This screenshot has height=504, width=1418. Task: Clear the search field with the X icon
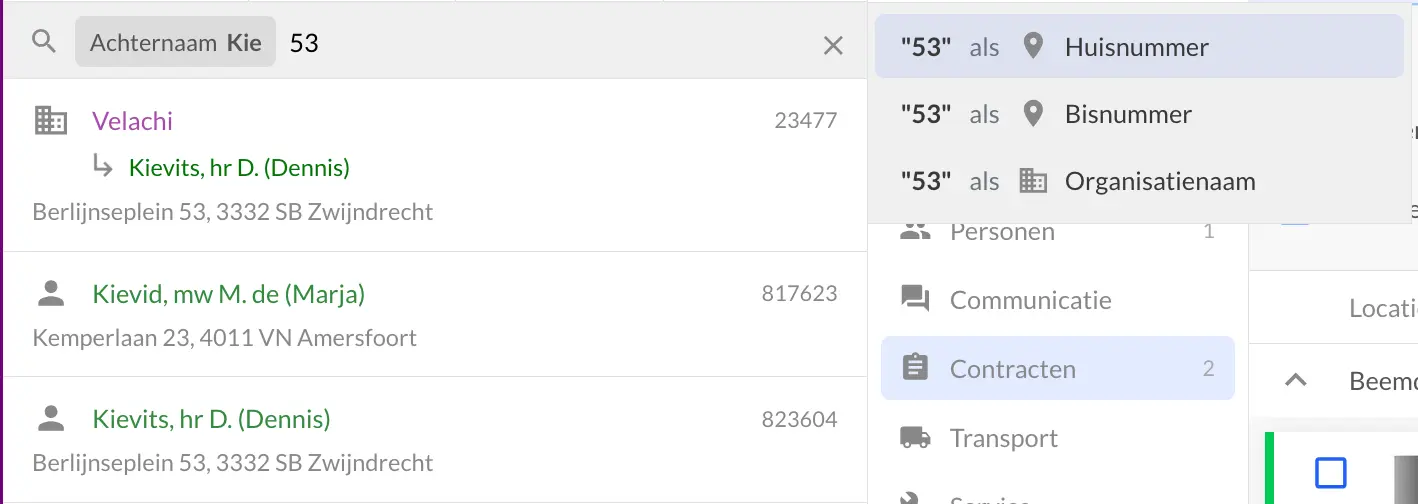coord(833,45)
